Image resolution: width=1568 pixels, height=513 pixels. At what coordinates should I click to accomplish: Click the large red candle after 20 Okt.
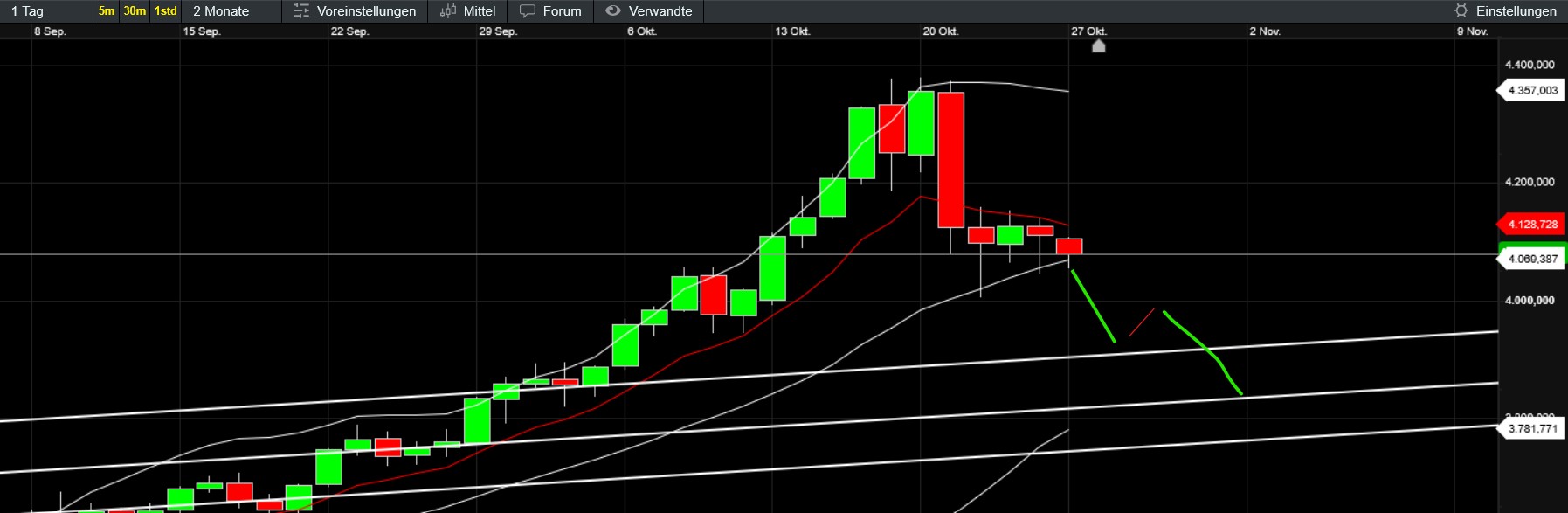(x=950, y=160)
